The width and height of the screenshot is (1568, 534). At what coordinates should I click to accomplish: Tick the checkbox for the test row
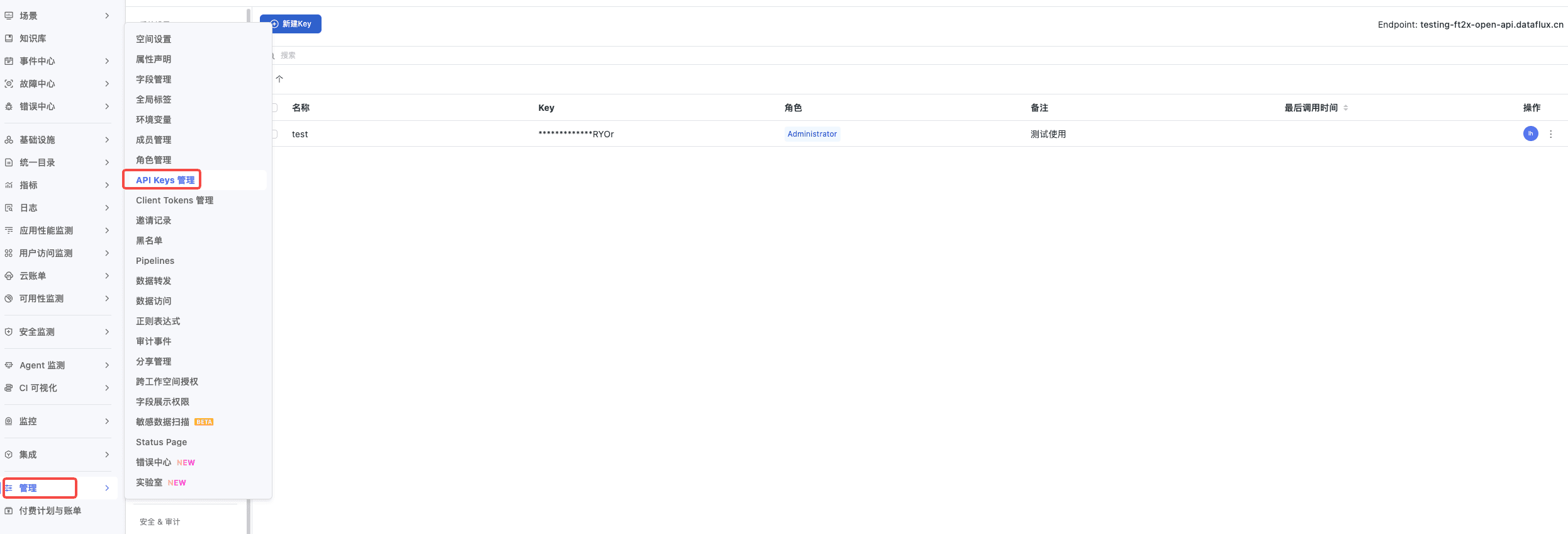click(x=275, y=134)
